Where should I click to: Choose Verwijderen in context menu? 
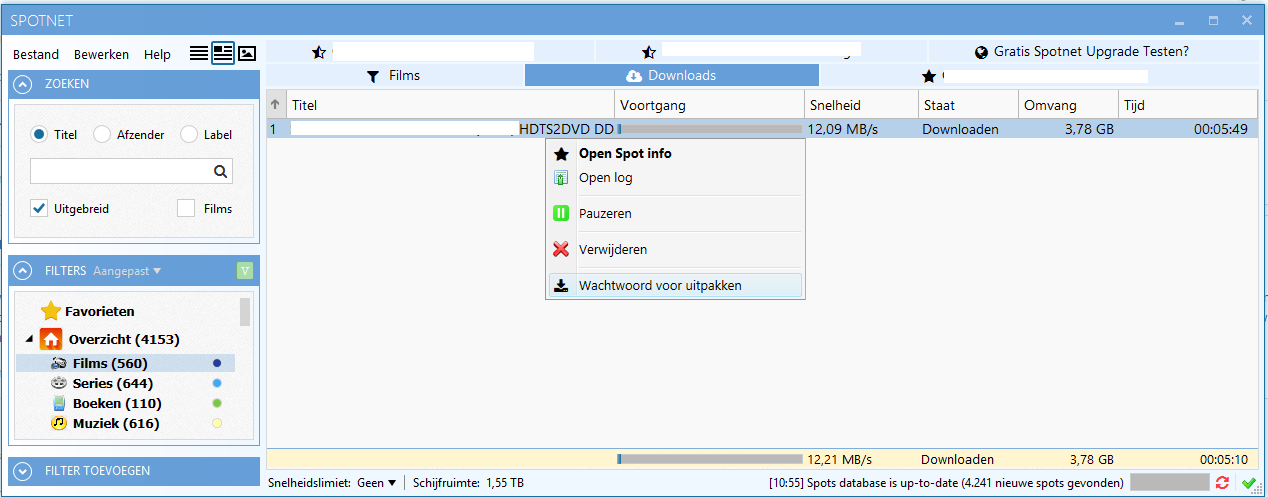(x=675, y=249)
